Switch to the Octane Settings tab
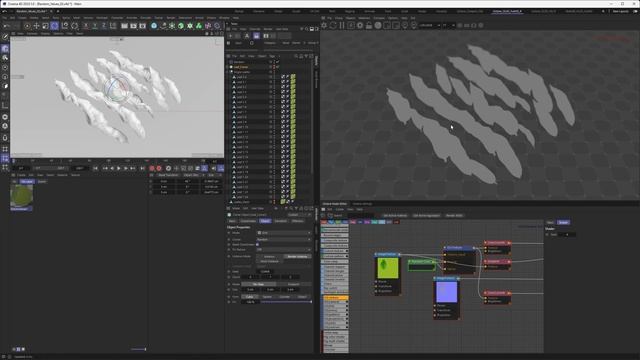The image size is (640, 360). (362, 204)
